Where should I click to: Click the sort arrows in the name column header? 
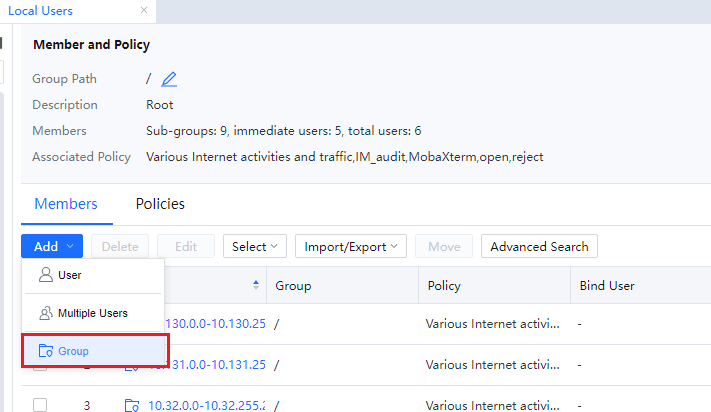click(257, 286)
